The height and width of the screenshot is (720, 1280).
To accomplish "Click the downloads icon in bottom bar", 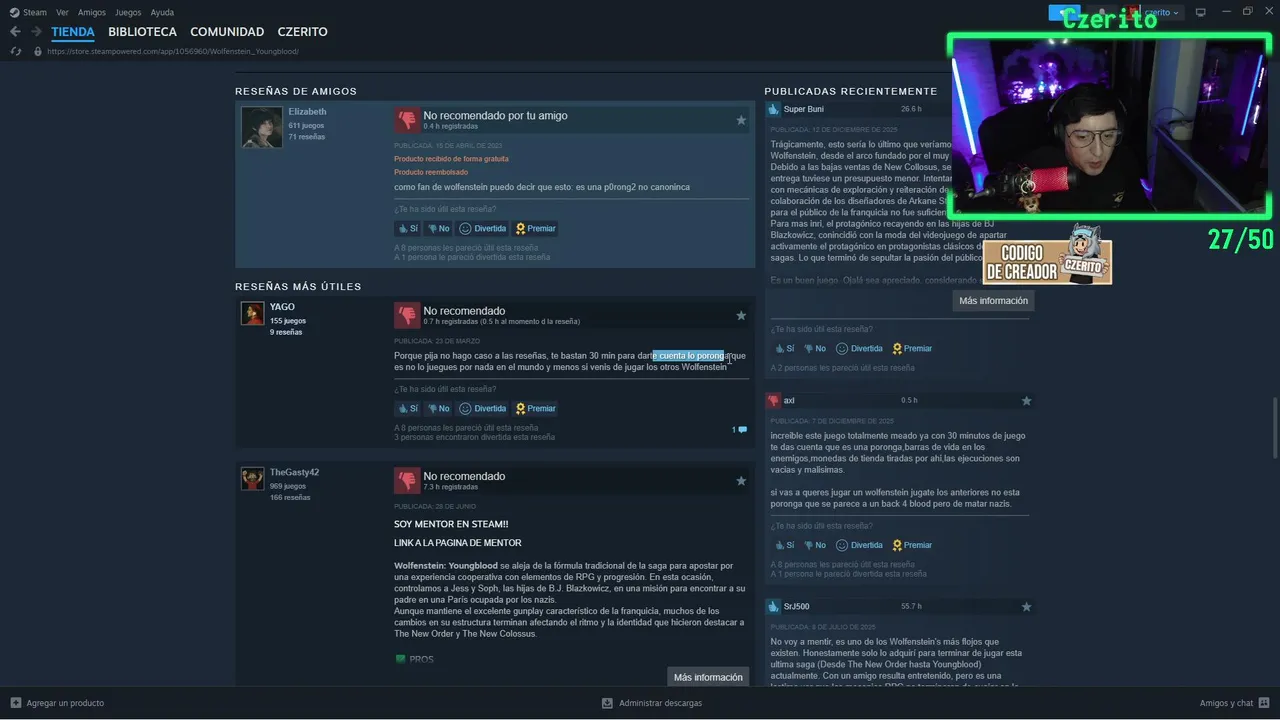I will tap(607, 703).
